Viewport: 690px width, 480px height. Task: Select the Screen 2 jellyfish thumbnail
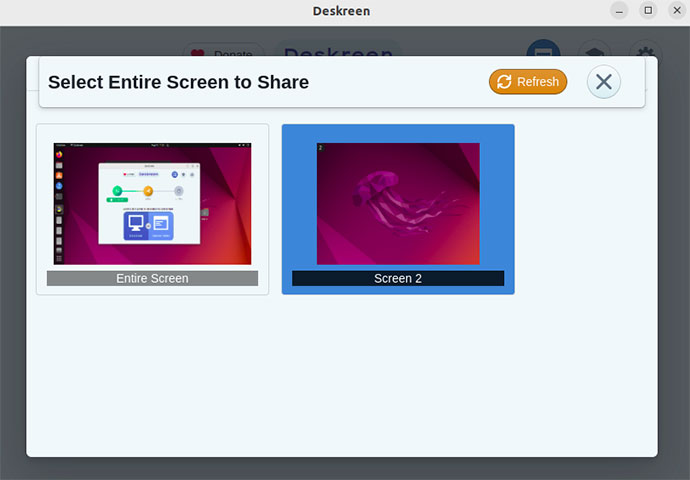[x=398, y=204]
